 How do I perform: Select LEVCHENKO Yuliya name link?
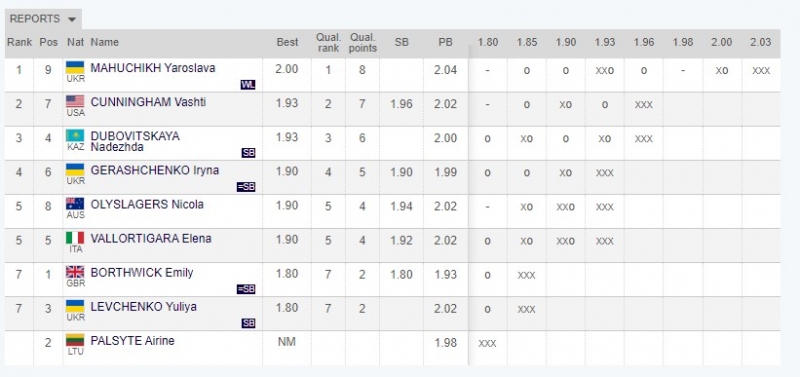click(143, 307)
